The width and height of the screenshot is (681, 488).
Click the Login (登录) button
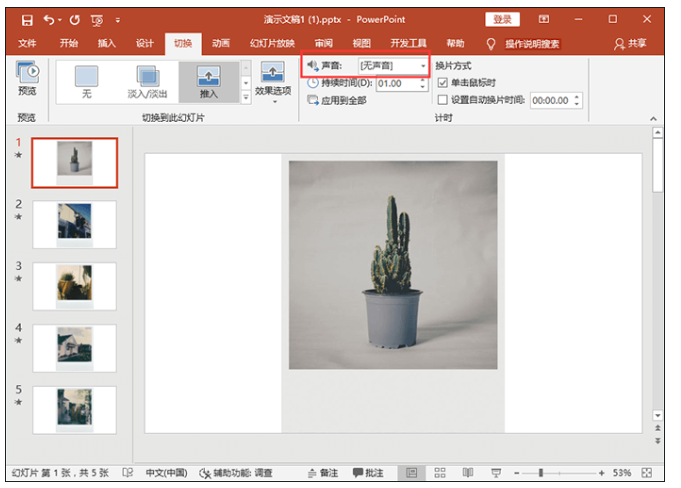pos(502,19)
